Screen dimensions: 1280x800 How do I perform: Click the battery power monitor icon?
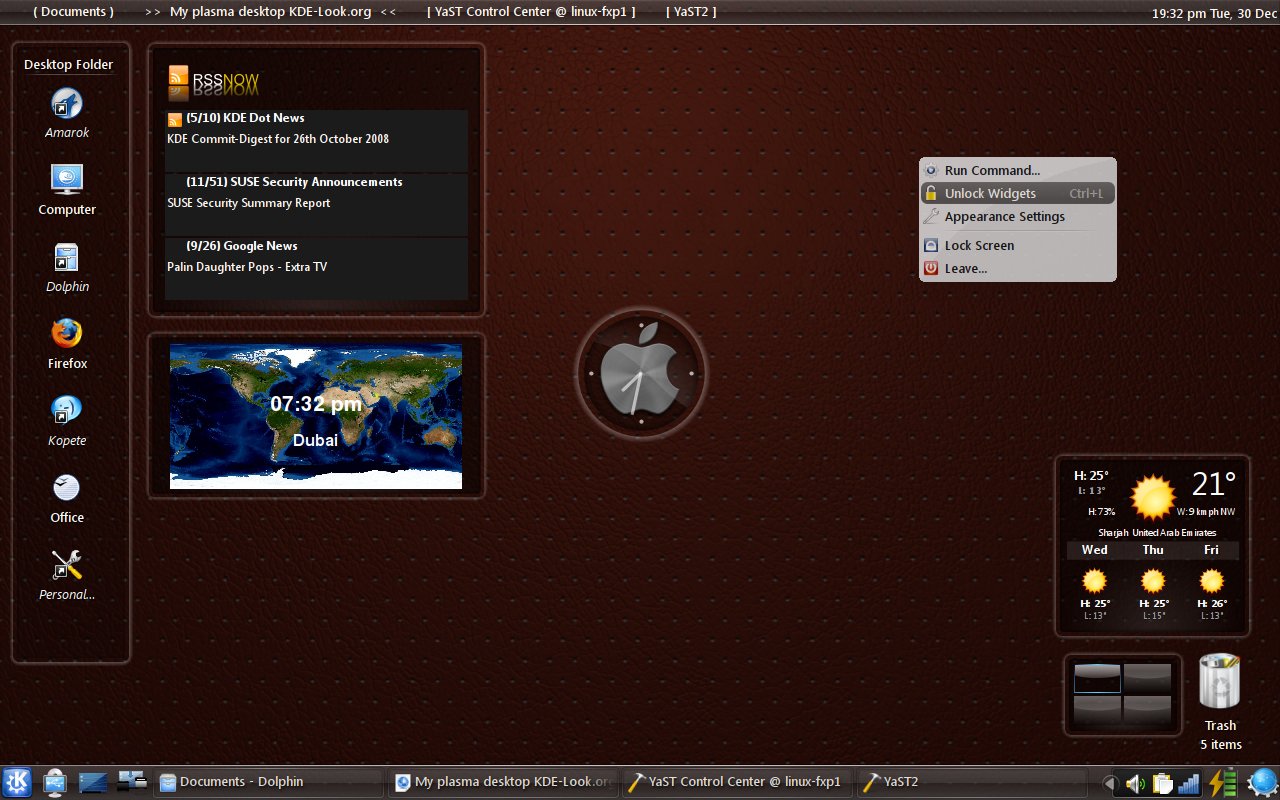pos(1223,783)
